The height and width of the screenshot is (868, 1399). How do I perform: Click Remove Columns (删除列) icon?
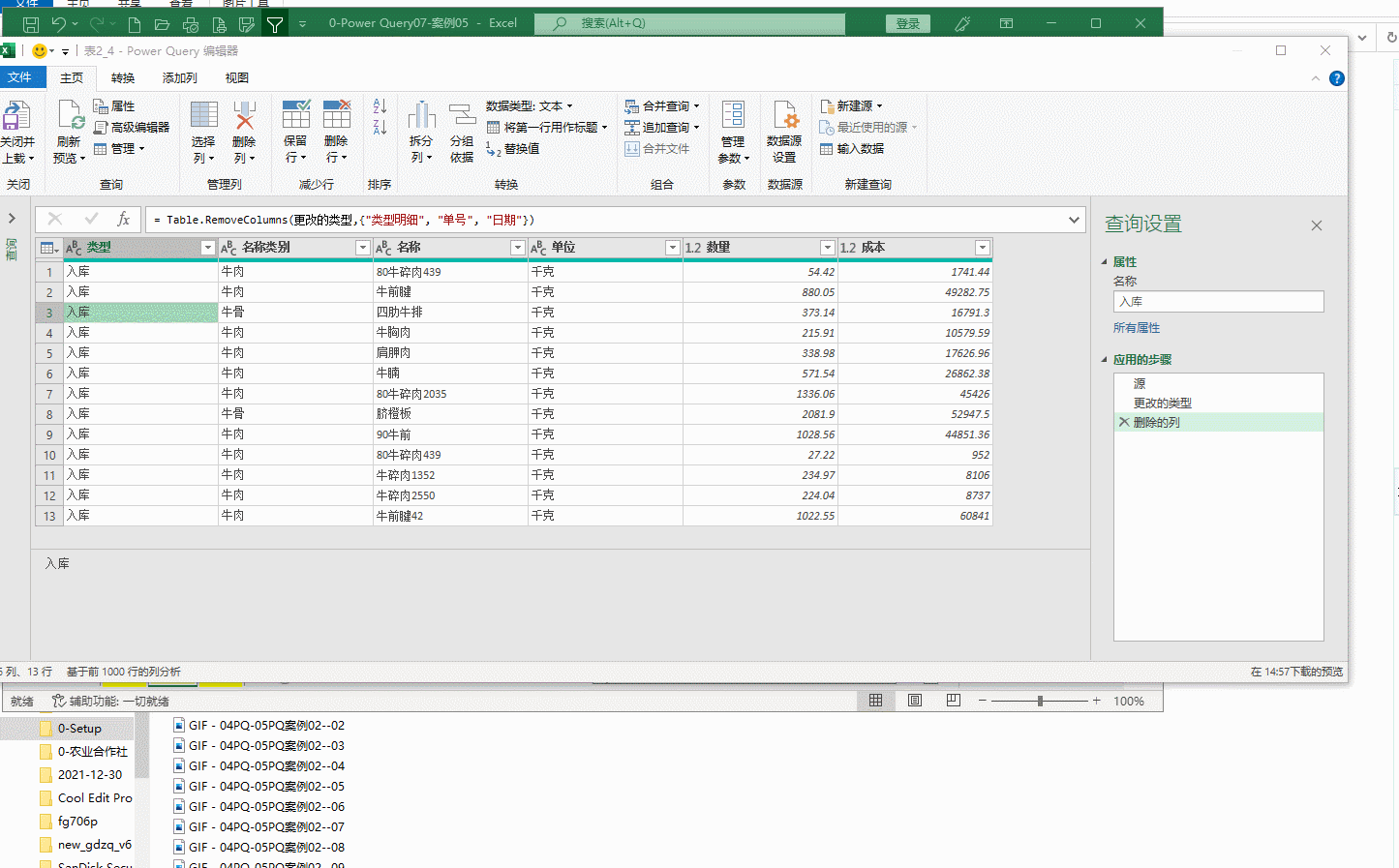[244, 114]
